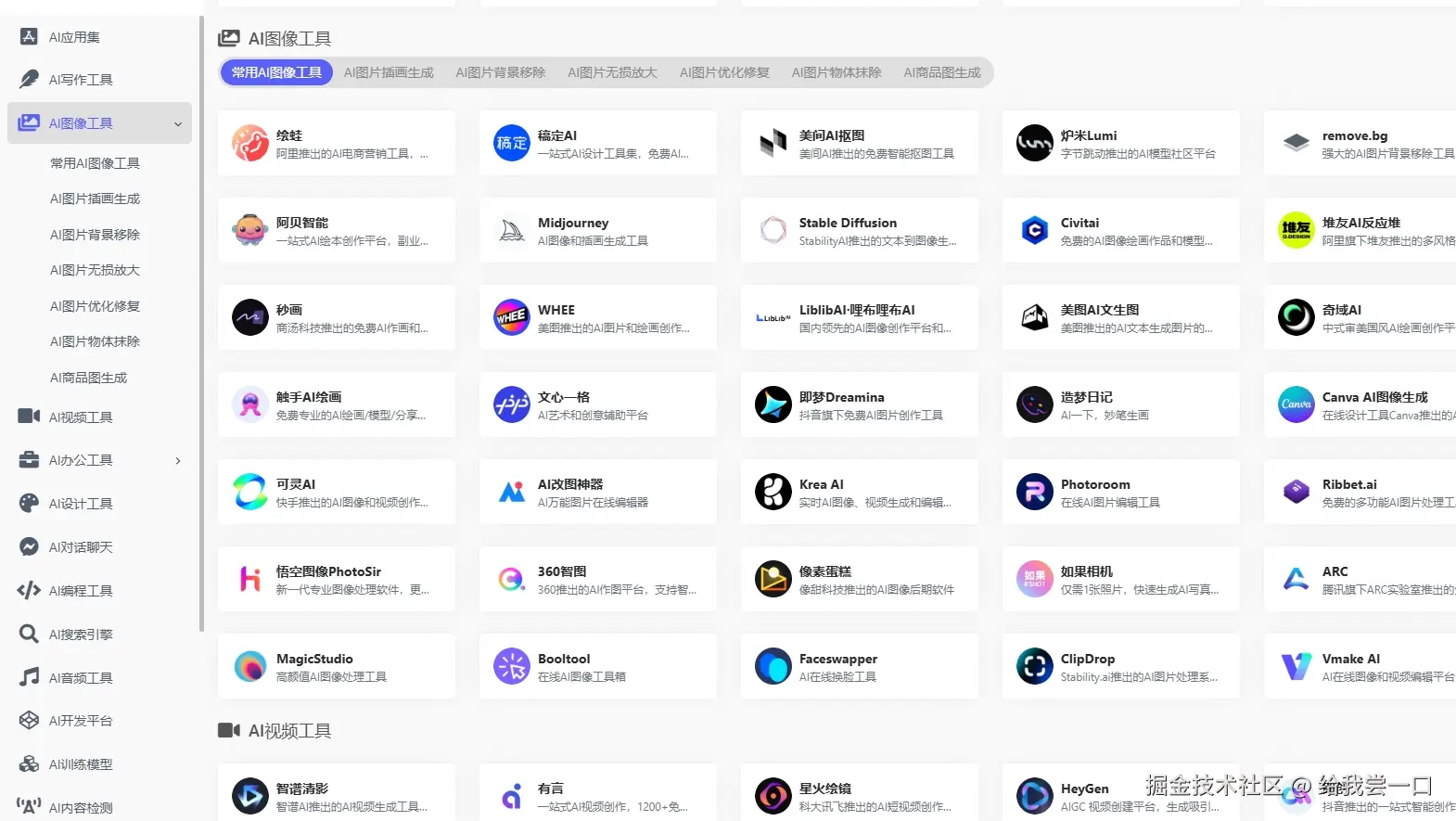Open the 悟空图像PhotoSir card
Viewport: 1456px width, 821px height.
(337, 579)
